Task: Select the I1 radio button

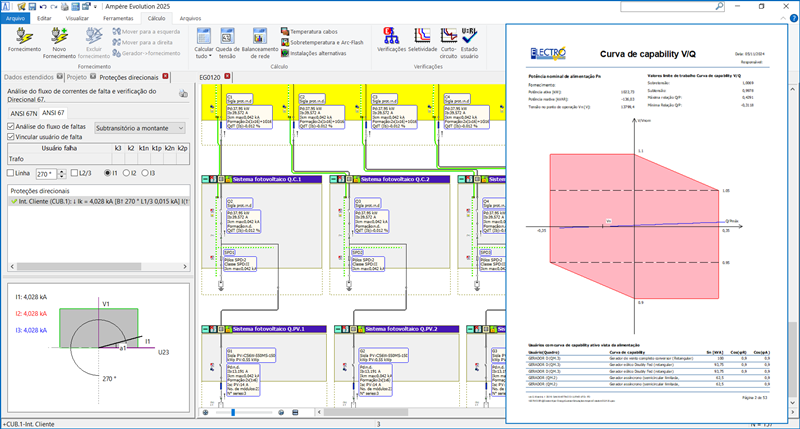Action: pyautogui.click(x=107, y=173)
